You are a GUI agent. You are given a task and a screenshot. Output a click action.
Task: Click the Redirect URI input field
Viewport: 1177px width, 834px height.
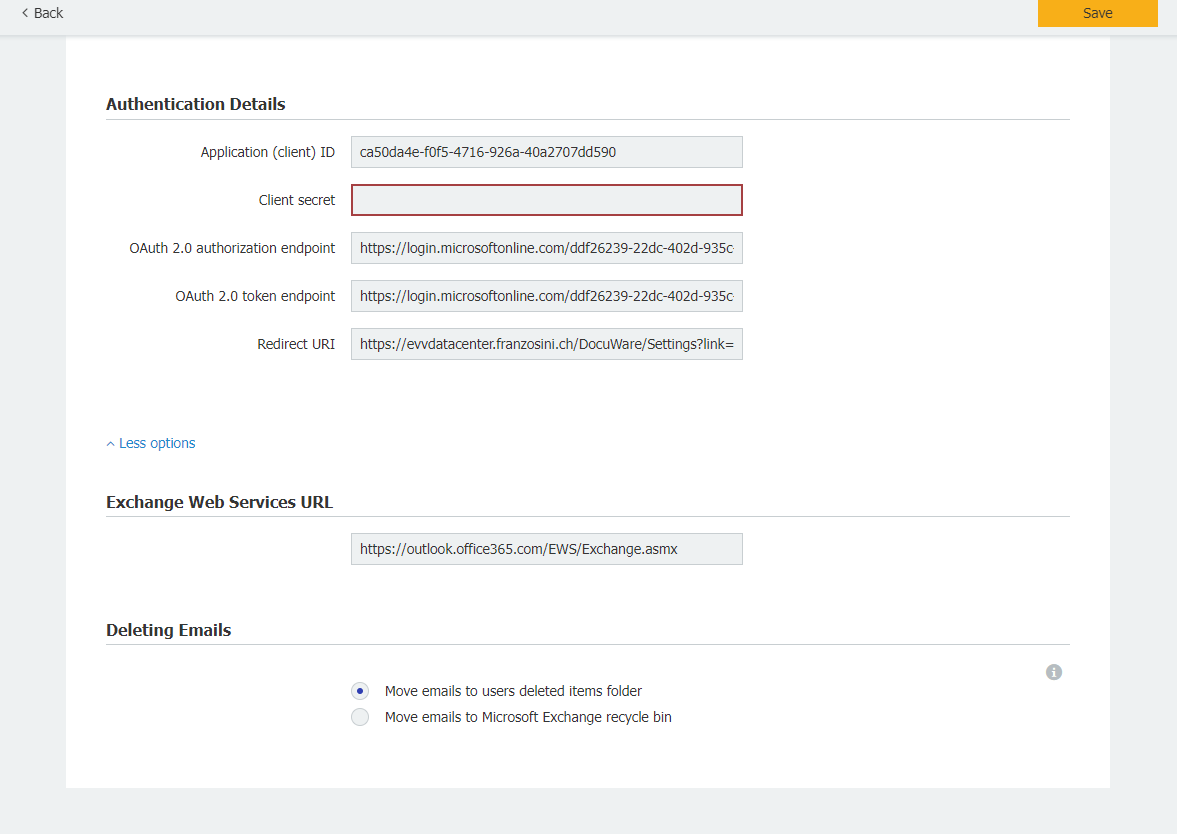(x=546, y=344)
